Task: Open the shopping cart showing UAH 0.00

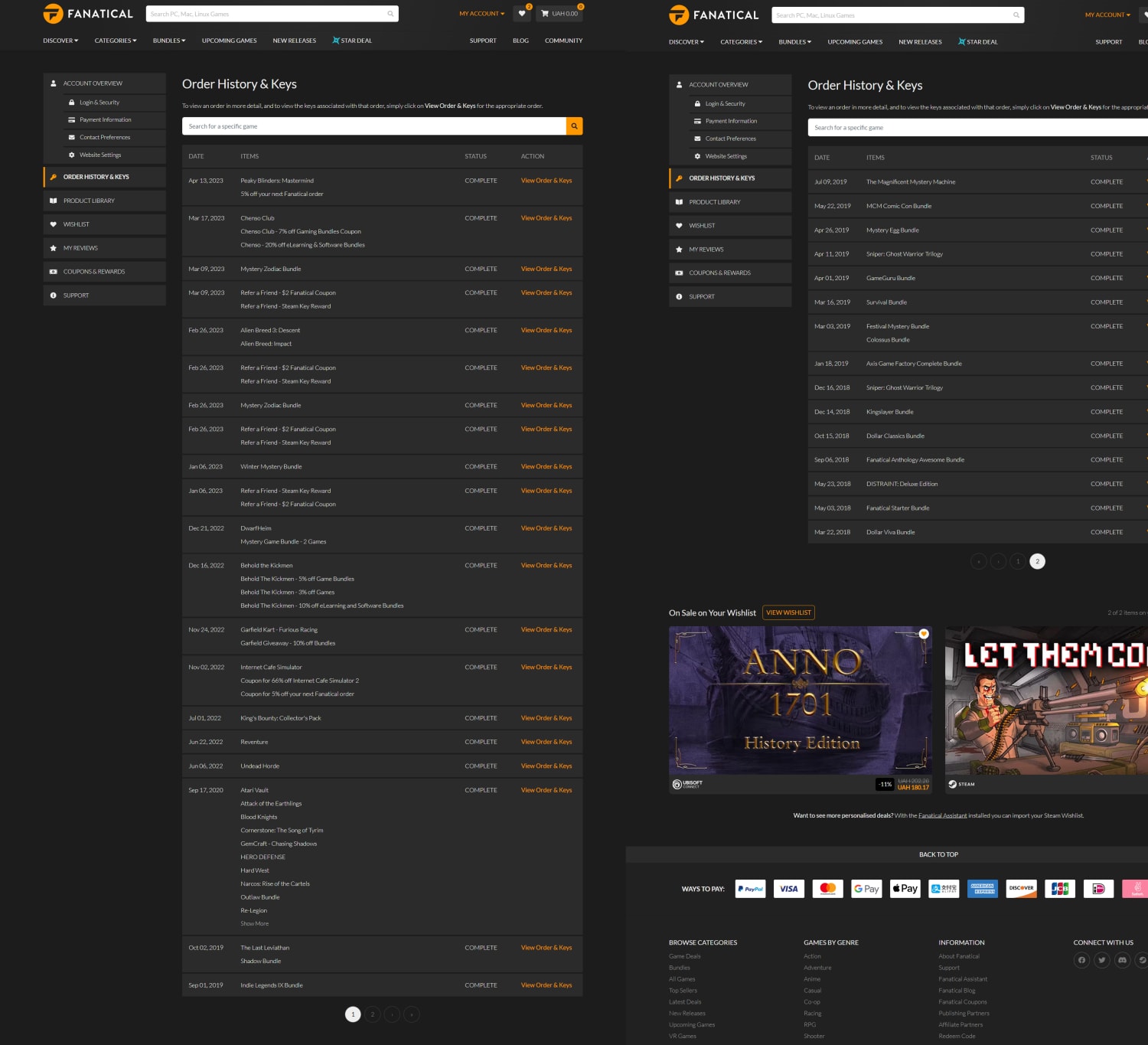Action: point(559,13)
